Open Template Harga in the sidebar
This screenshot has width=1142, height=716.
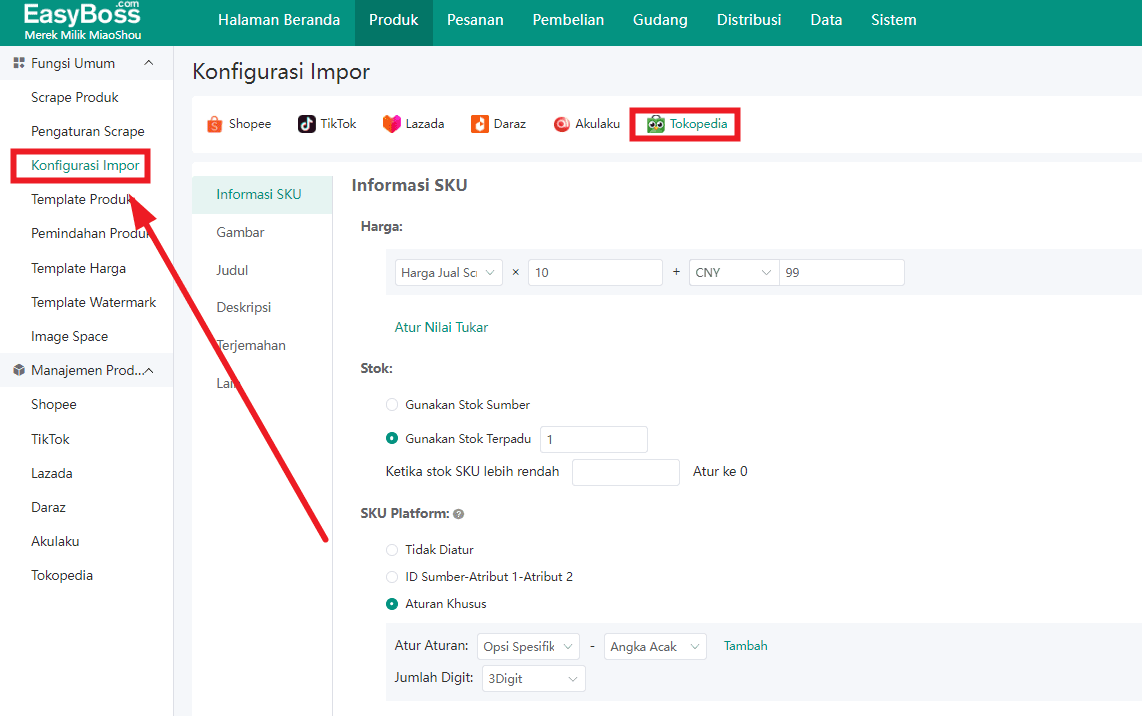[79, 268]
